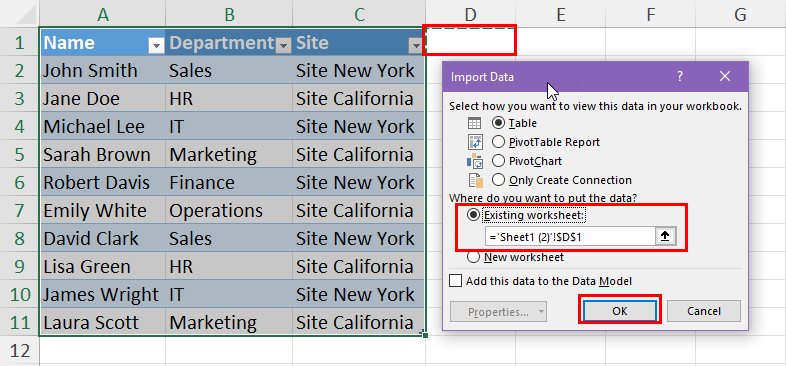Click the Finance department cell
786x366 pixels.
tap(229, 182)
